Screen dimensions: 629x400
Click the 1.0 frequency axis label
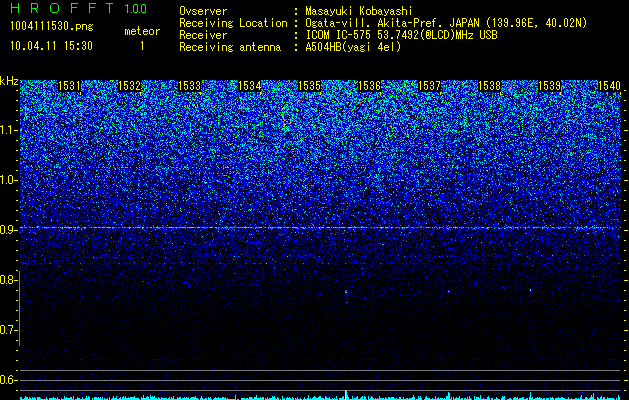point(8,180)
